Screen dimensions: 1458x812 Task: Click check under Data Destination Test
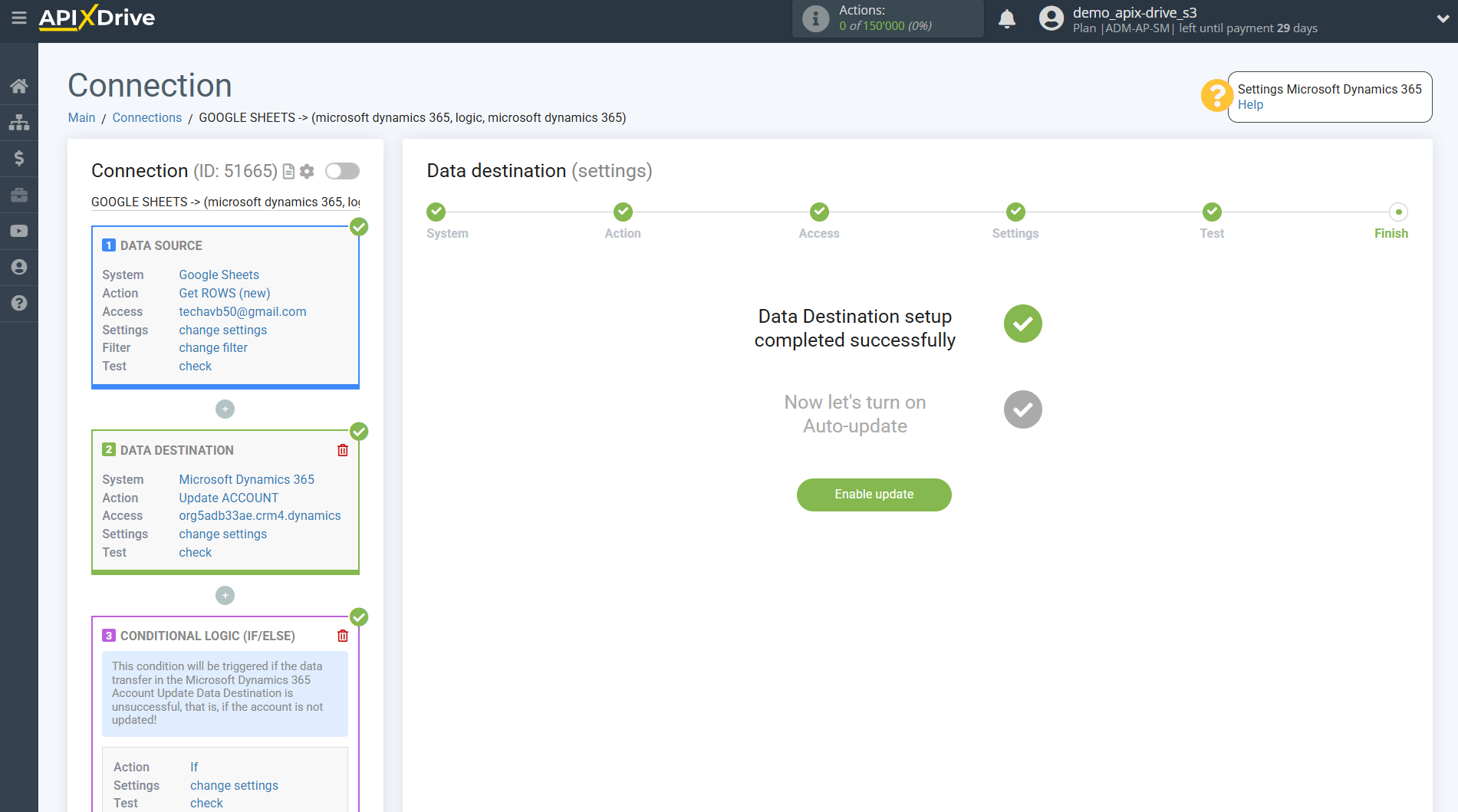coord(195,552)
